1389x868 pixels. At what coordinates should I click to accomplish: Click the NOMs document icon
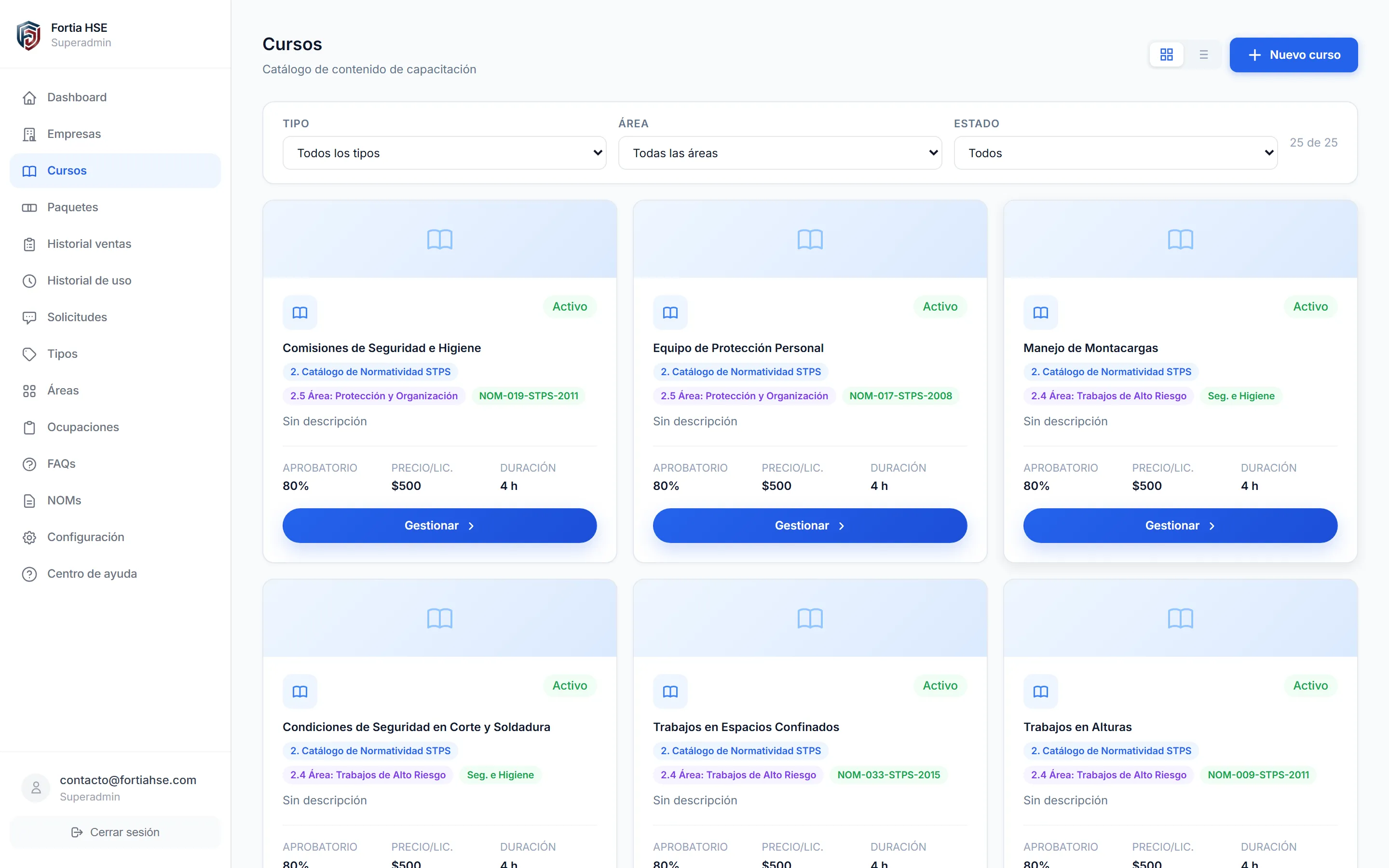point(29,501)
